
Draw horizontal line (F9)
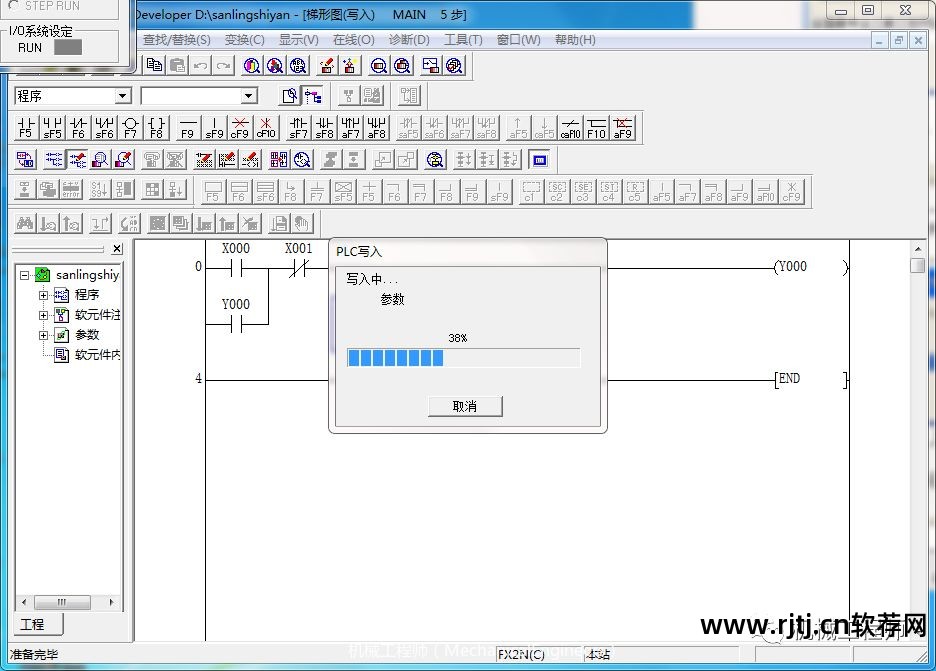pos(187,128)
